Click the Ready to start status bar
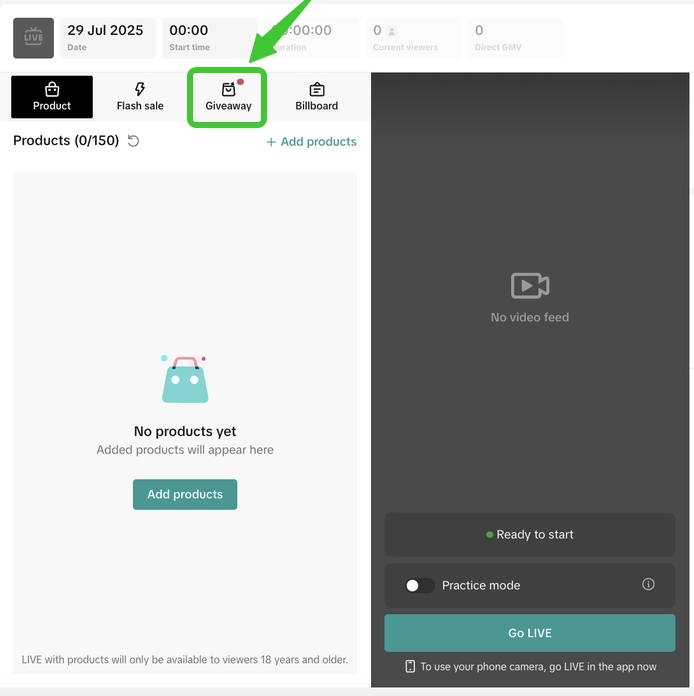 pyautogui.click(x=530, y=534)
